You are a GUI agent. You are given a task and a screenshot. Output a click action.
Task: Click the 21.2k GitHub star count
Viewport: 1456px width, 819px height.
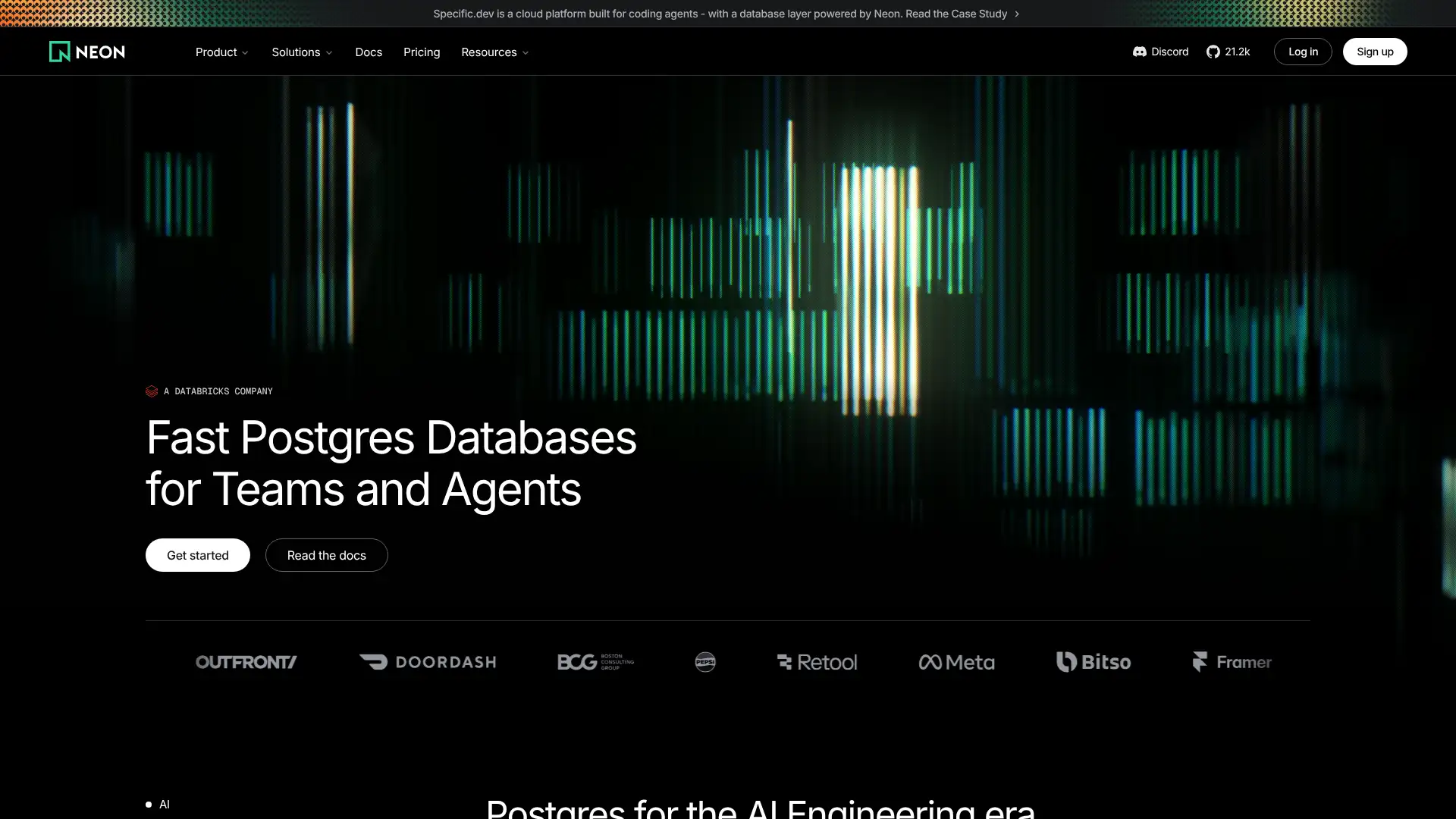tap(1238, 52)
